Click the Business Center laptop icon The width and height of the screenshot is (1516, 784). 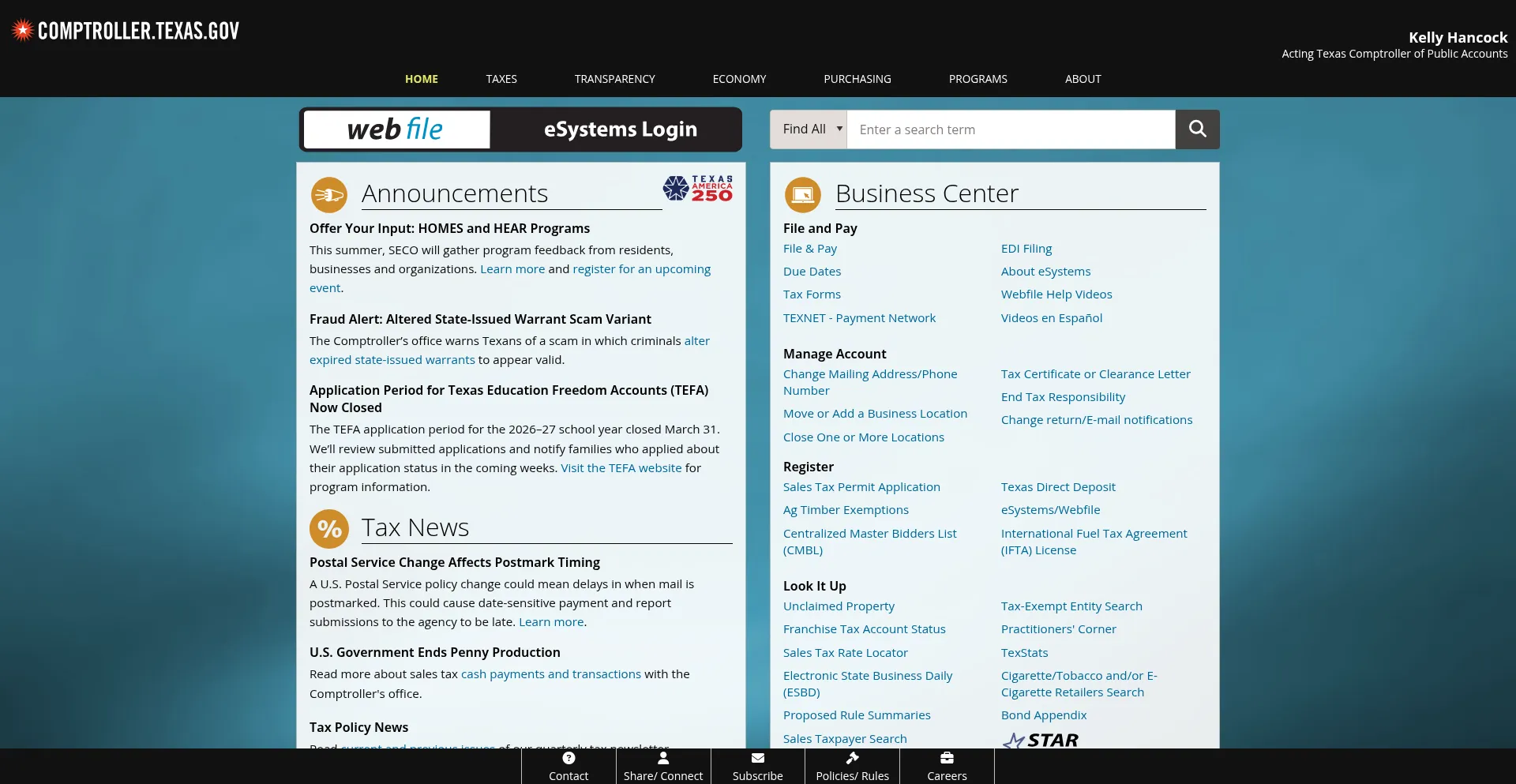802,195
